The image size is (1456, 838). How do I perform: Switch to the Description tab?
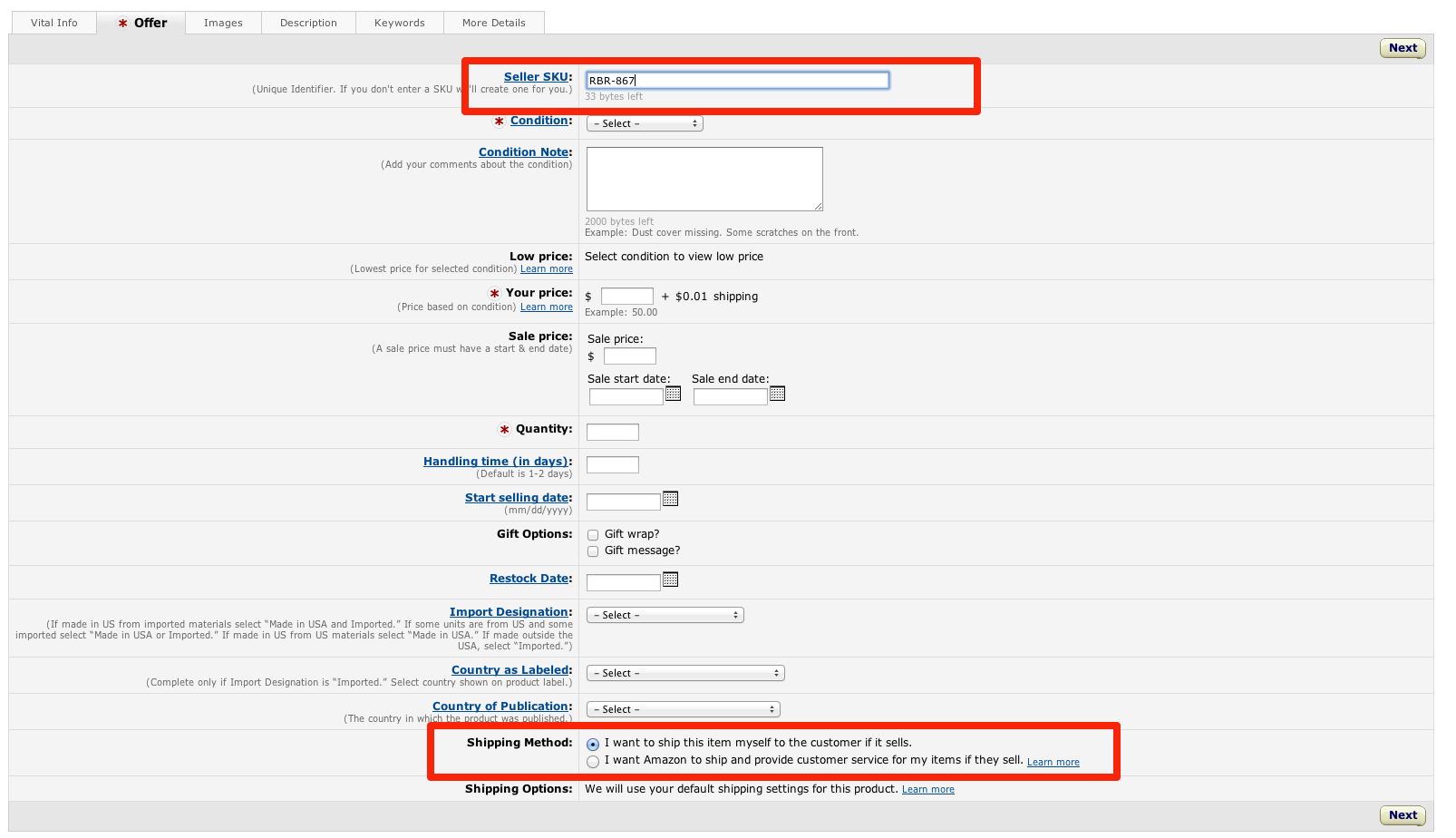point(308,23)
